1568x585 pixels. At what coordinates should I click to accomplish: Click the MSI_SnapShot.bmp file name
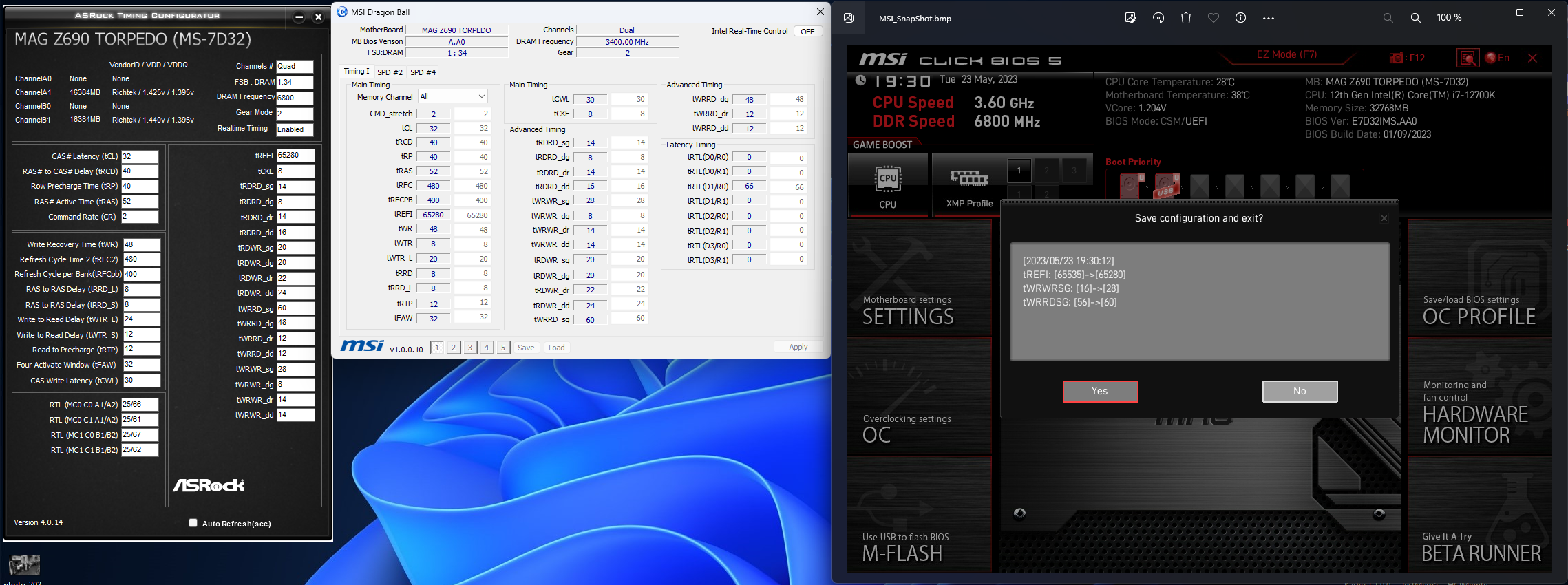(915, 19)
